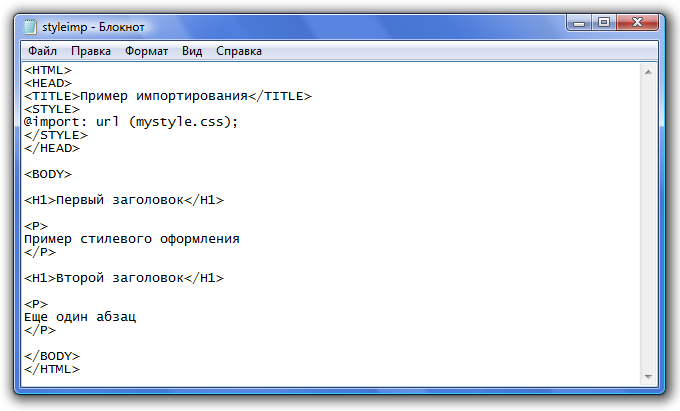Click the scrollbar down arrow

click(x=648, y=377)
